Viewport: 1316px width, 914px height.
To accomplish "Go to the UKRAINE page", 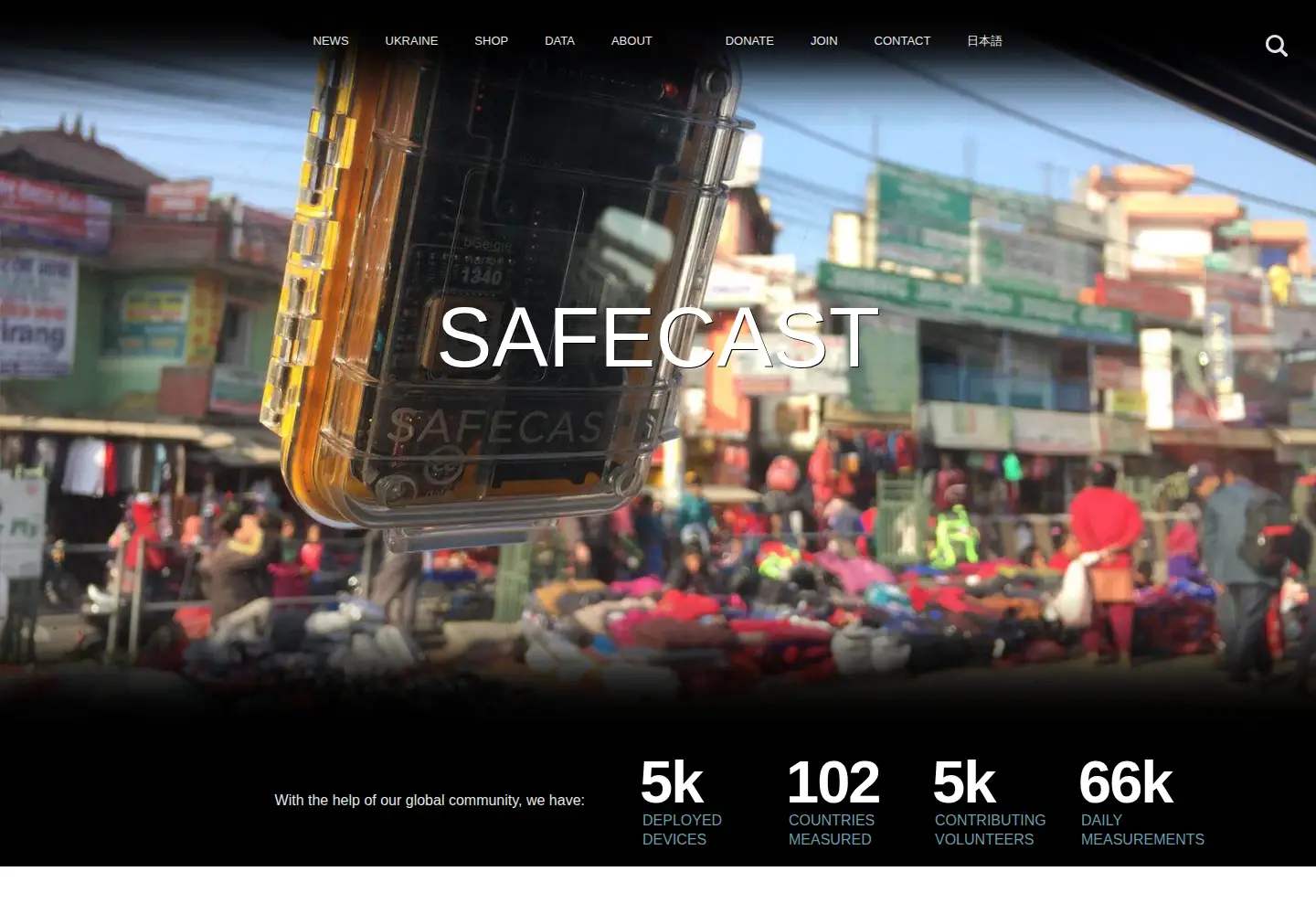I will (x=411, y=41).
